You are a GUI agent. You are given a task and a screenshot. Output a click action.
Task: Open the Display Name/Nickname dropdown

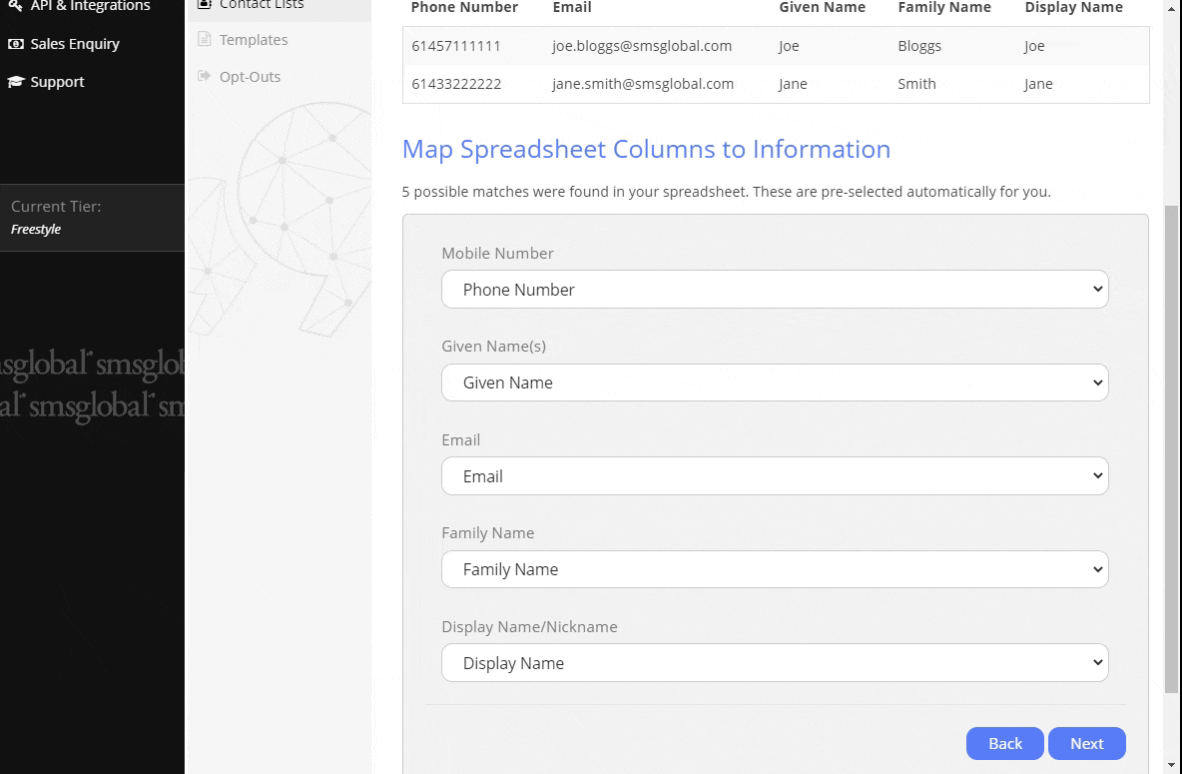(774, 663)
